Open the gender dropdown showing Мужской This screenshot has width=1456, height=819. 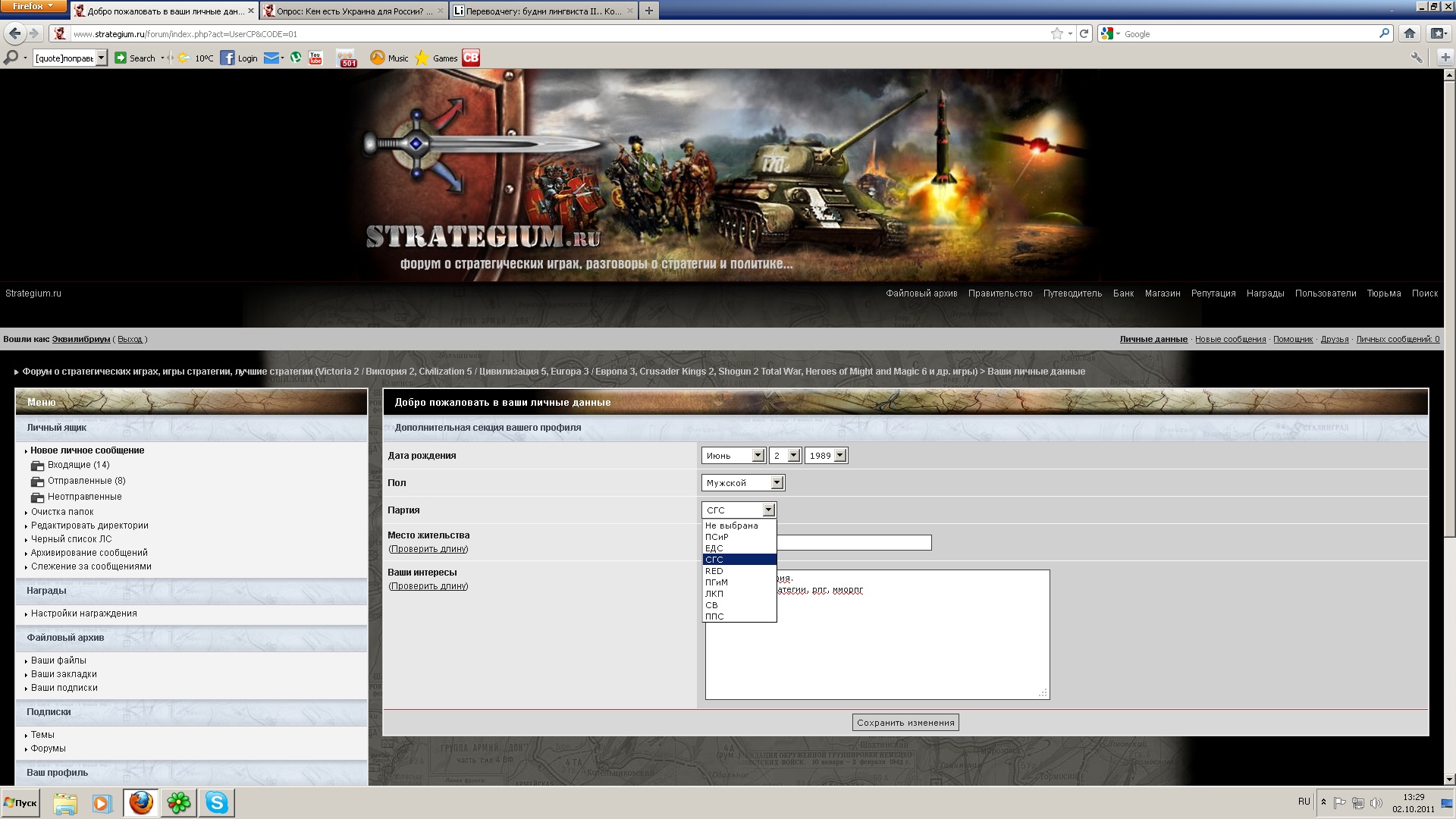[x=743, y=482]
